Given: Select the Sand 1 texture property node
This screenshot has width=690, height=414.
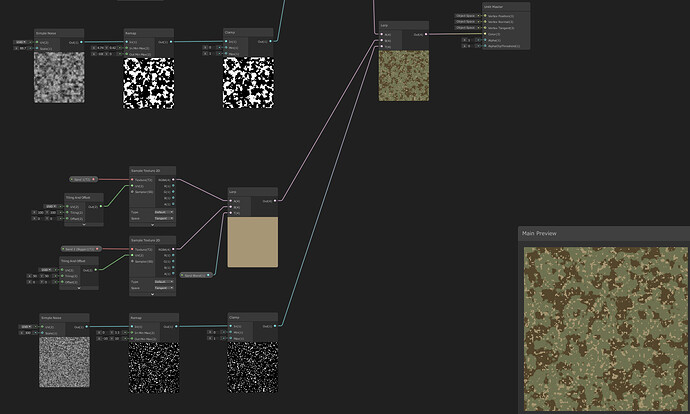Looking at the screenshot, I should coord(84,180).
